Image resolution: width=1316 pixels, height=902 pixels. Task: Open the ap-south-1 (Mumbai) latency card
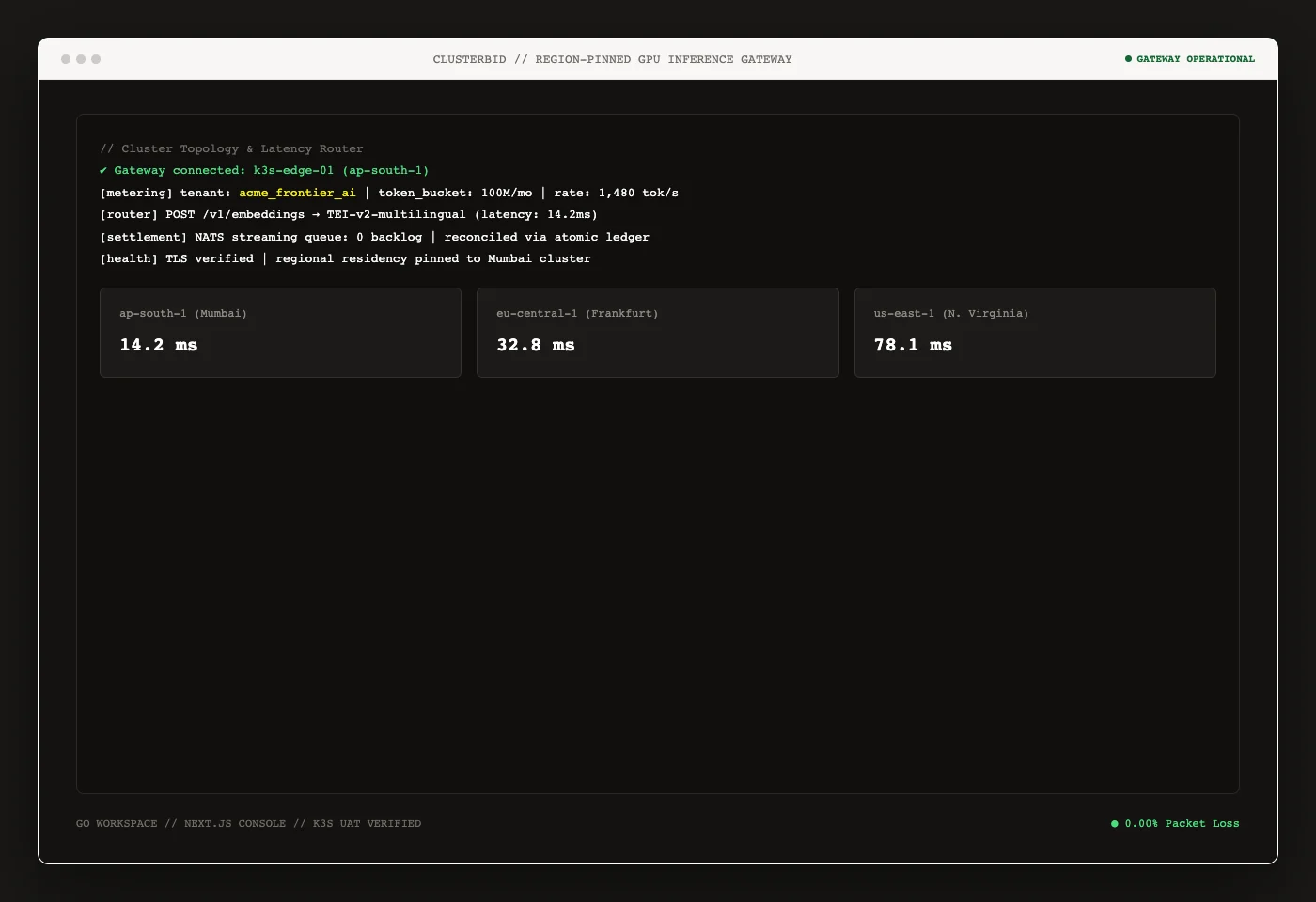pos(281,333)
